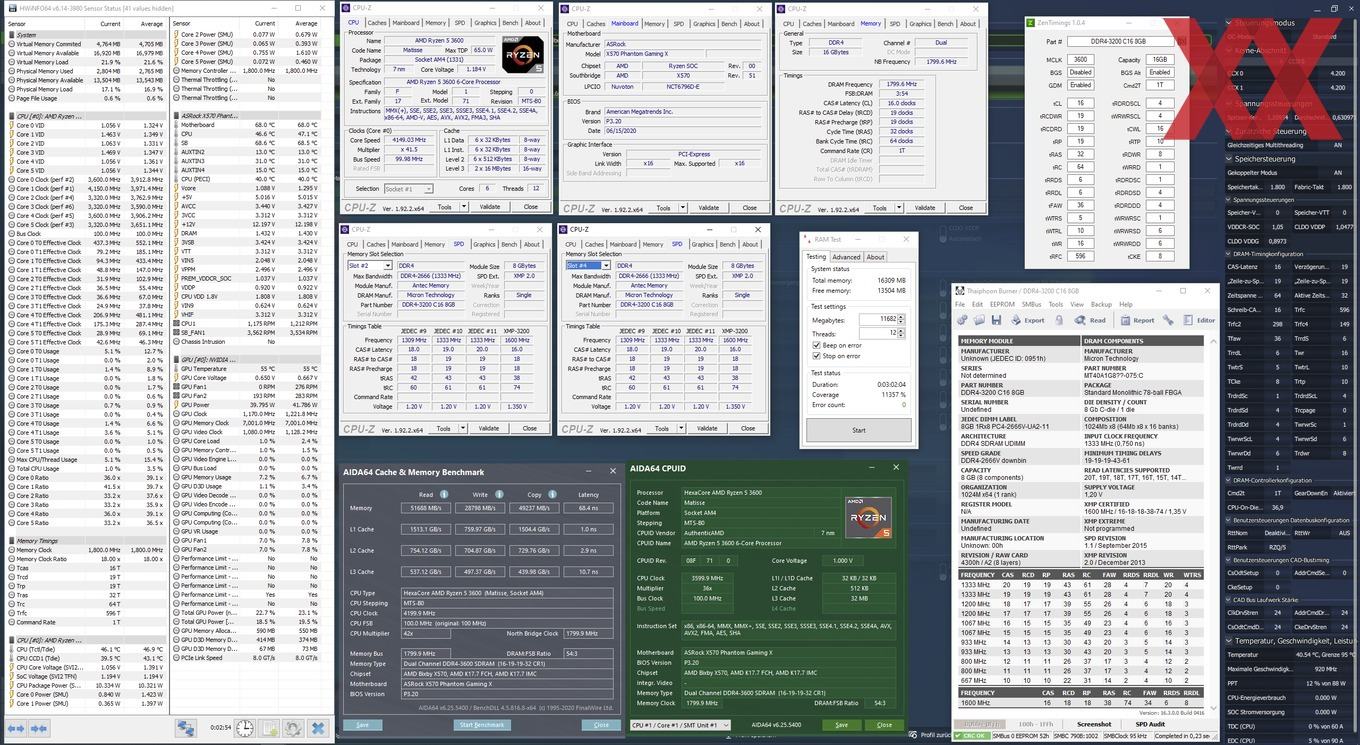Toggle Stop on error checkbox
This screenshot has height=745, width=1360.
click(x=818, y=356)
